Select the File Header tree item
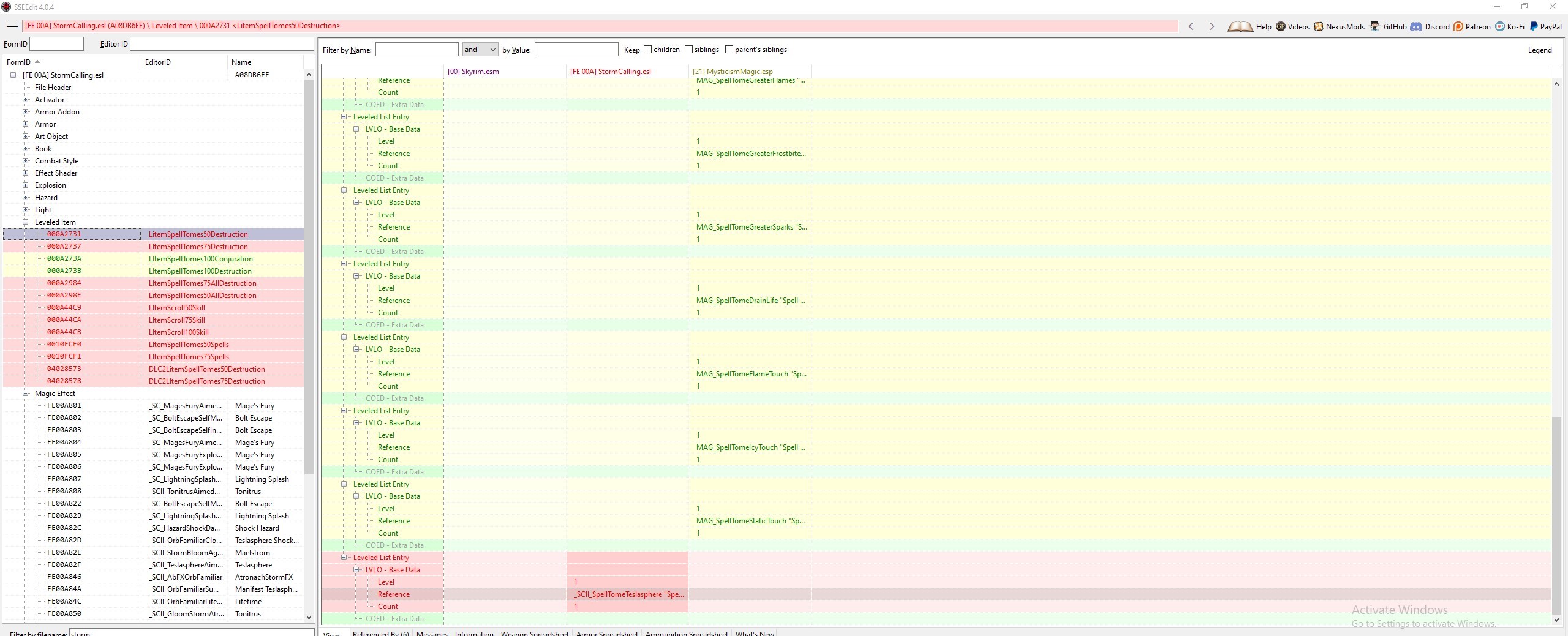 tap(53, 88)
